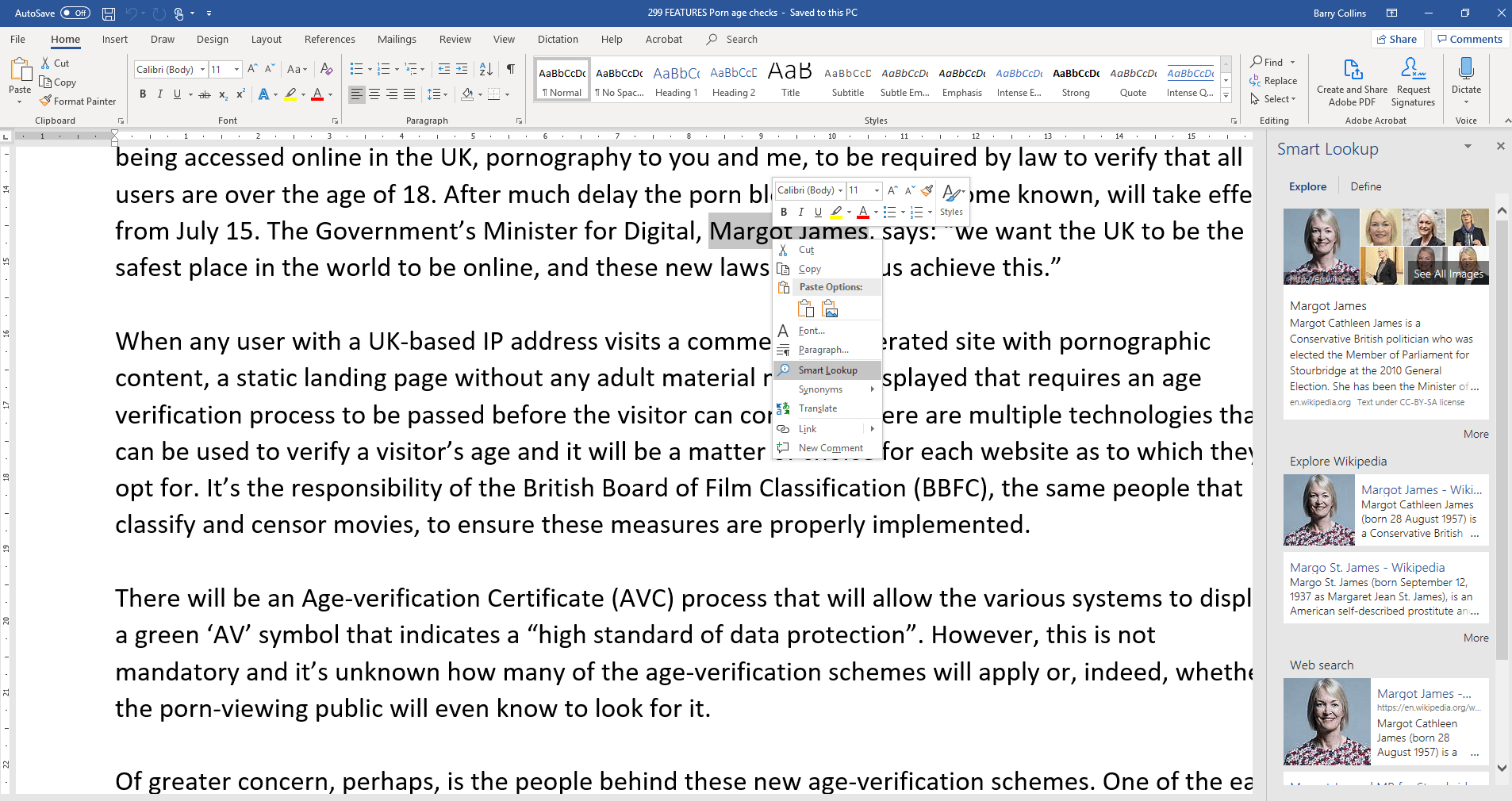Open the Insert ribbon tab
The width and height of the screenshot is (1512, 801).
(115, 39)
